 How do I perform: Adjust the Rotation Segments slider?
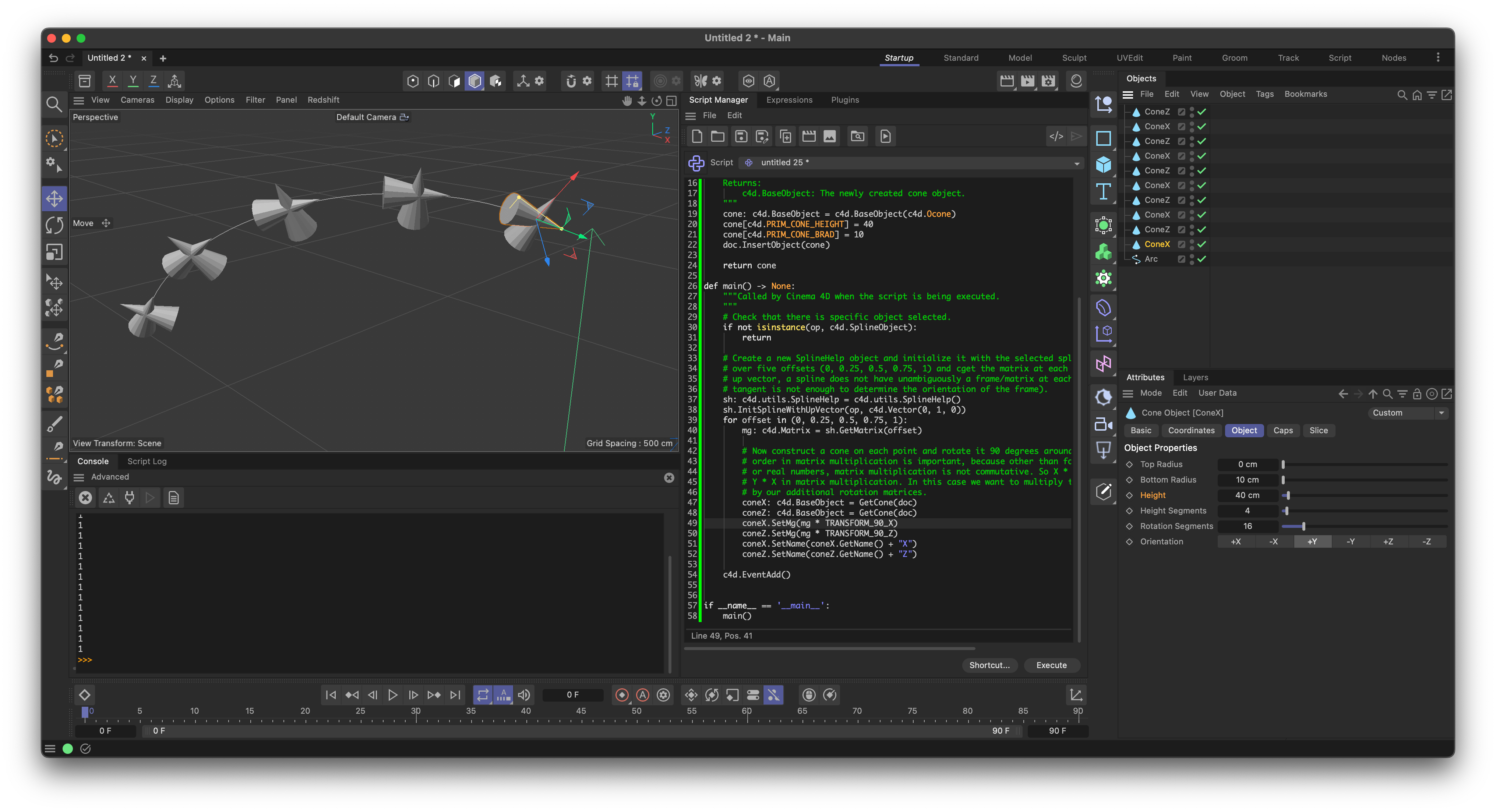(x=1303, y=526)
